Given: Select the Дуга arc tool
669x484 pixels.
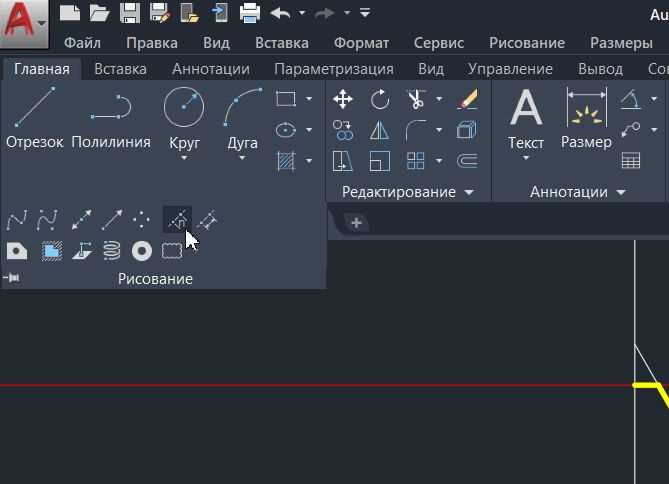Looking at the screenshot, I should 242,117.
